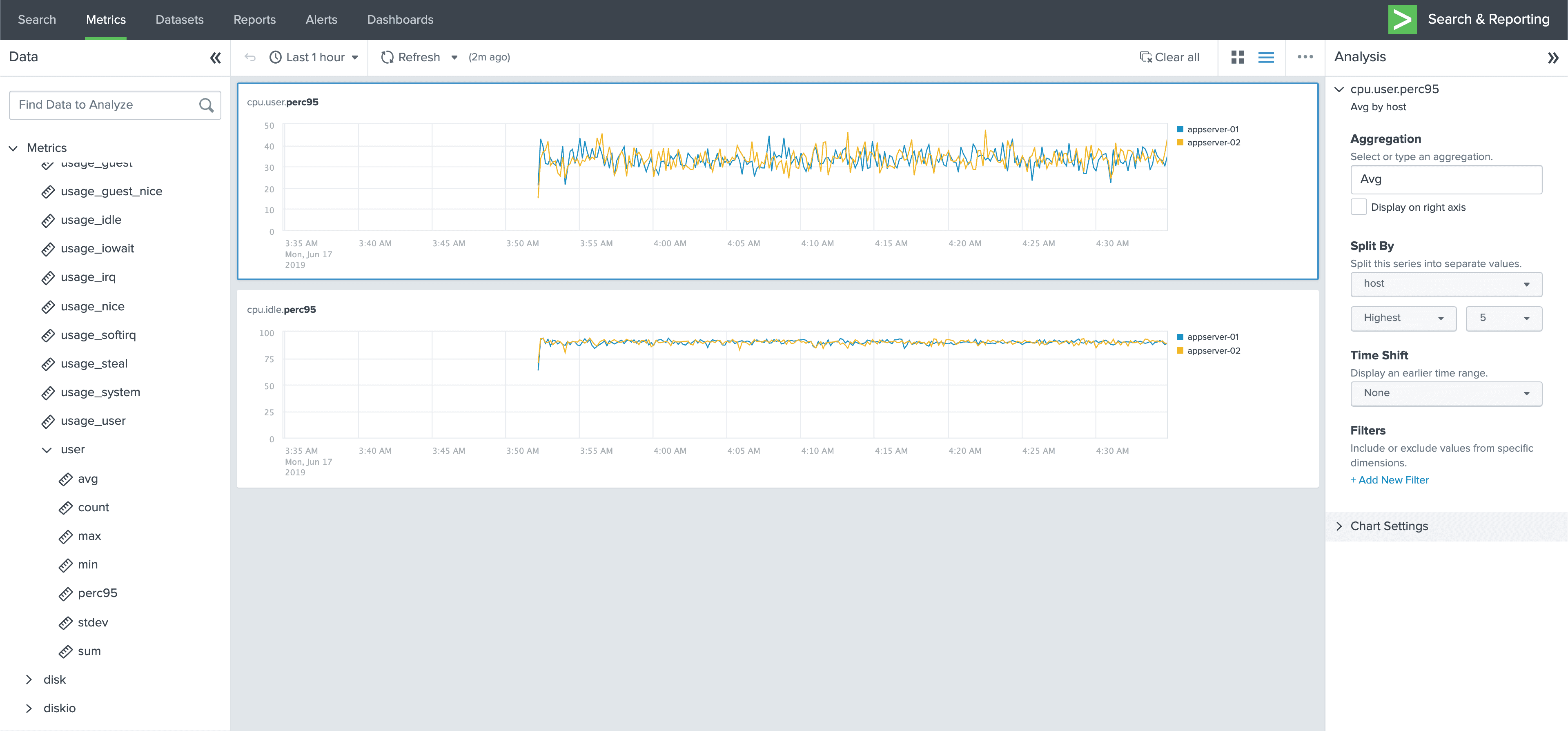Switch to list layout view icon
The image size is (1568, 731).
(x=1265, y=57)
